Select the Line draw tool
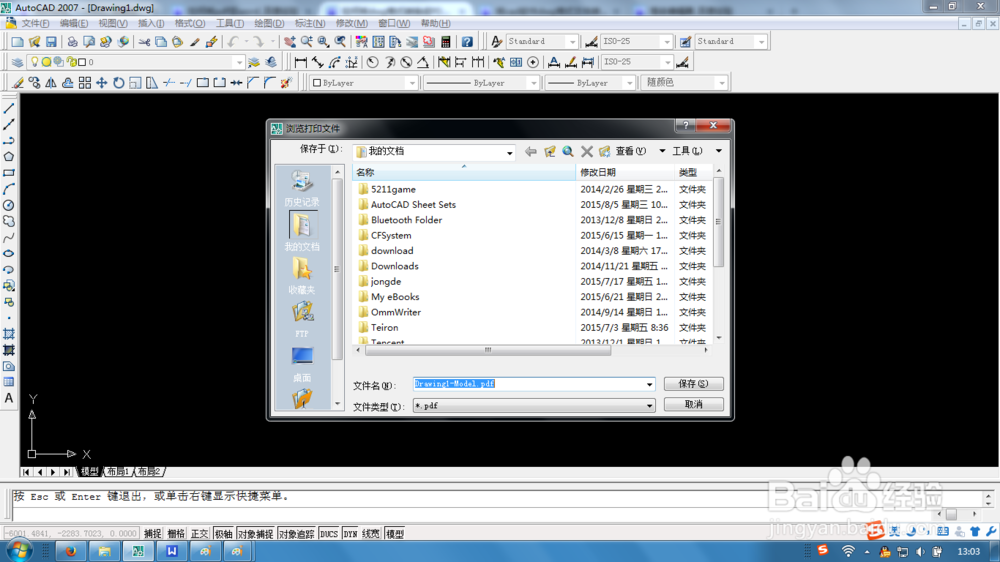The image size is (1000, 562). (x=9, y=109)
